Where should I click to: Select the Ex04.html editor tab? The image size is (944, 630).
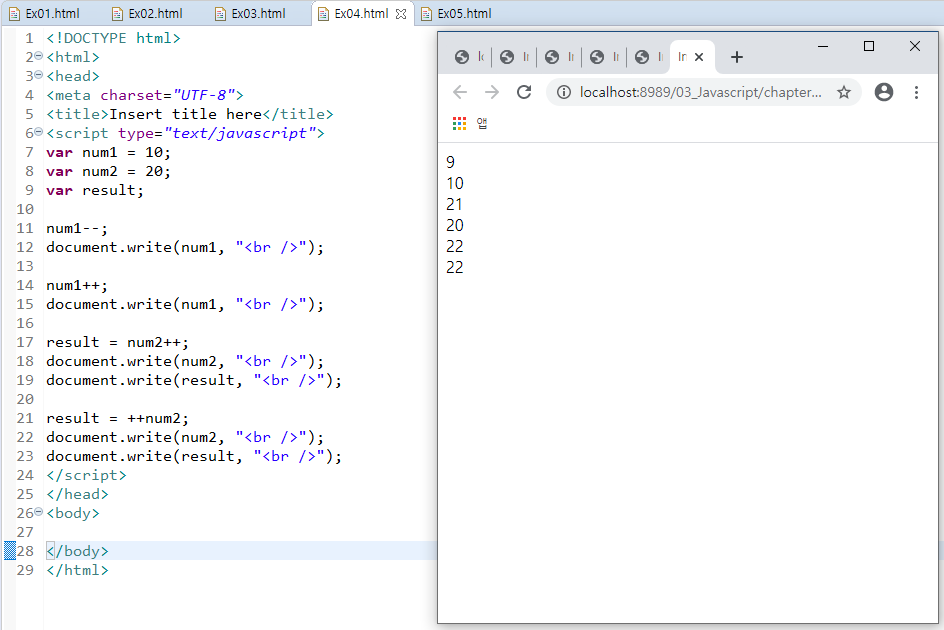pyautogui.click(x=361, y=13)
